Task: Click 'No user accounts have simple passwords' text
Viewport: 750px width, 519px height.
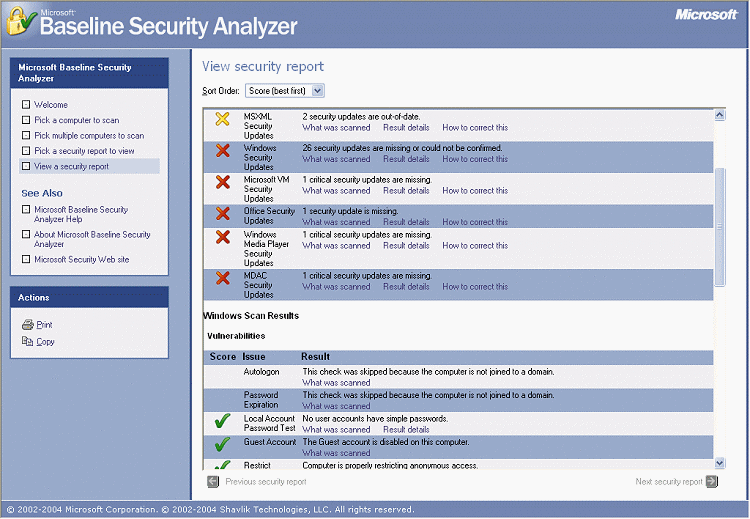Action: [x=375, y=419]
